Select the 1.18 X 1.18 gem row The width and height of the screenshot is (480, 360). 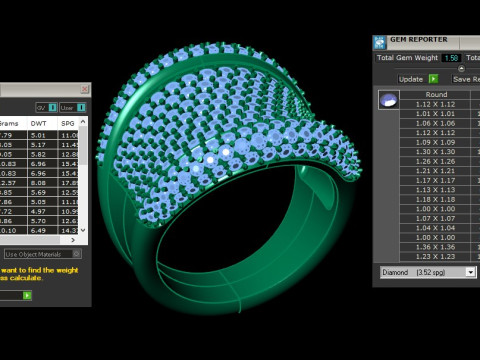(x=435, y=199)
